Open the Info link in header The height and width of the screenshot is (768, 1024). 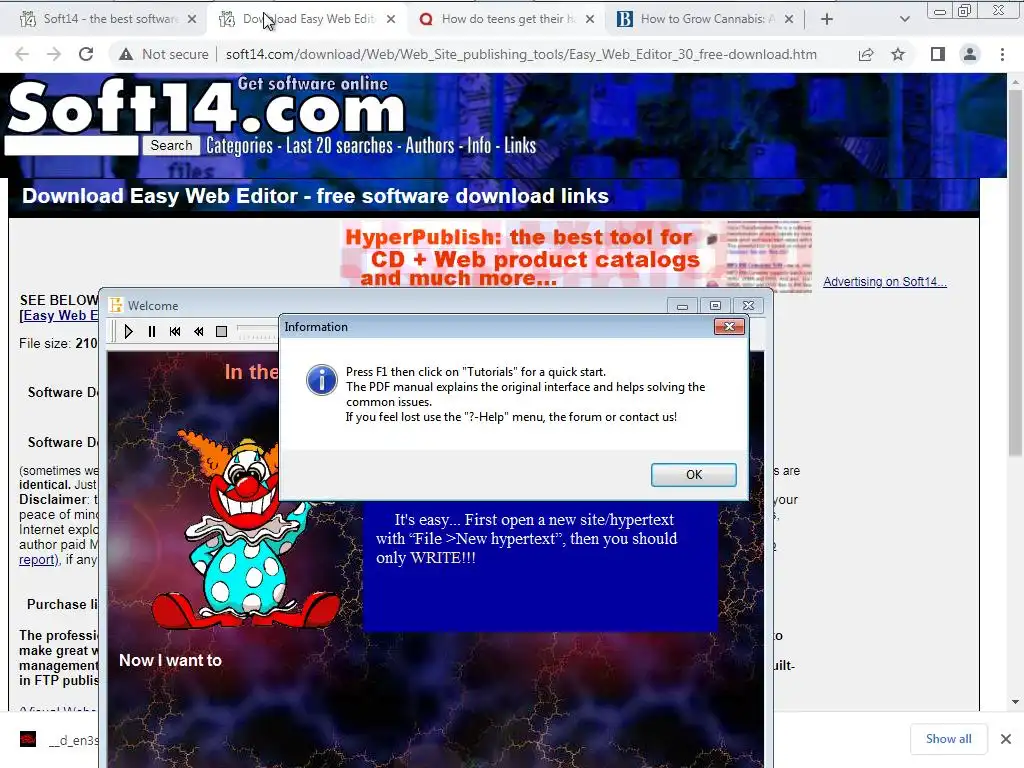[x=479, y=146]
